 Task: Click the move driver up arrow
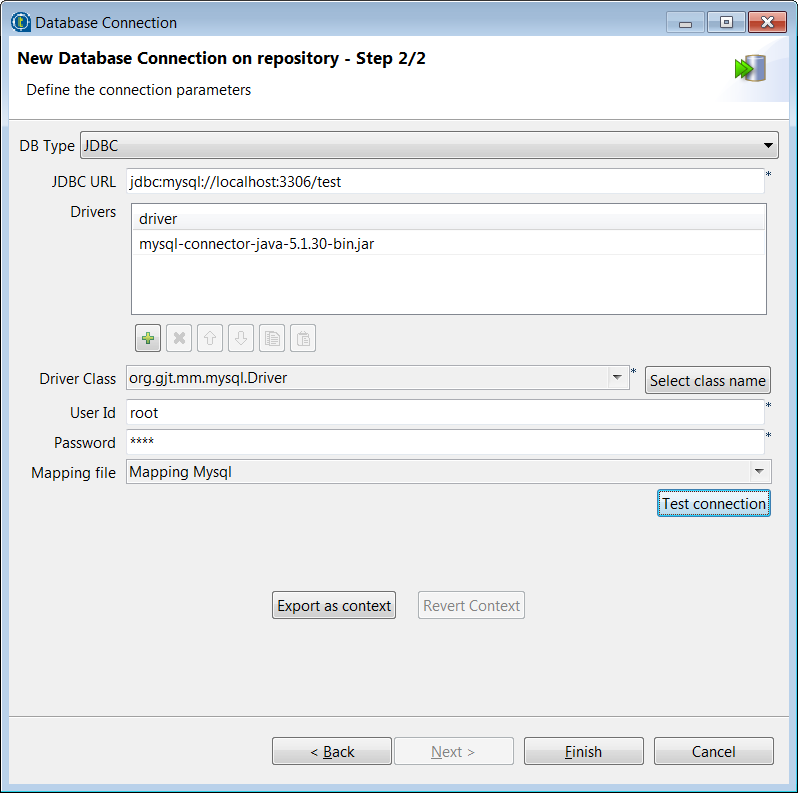pyautogui.click(x=210, y=339)
